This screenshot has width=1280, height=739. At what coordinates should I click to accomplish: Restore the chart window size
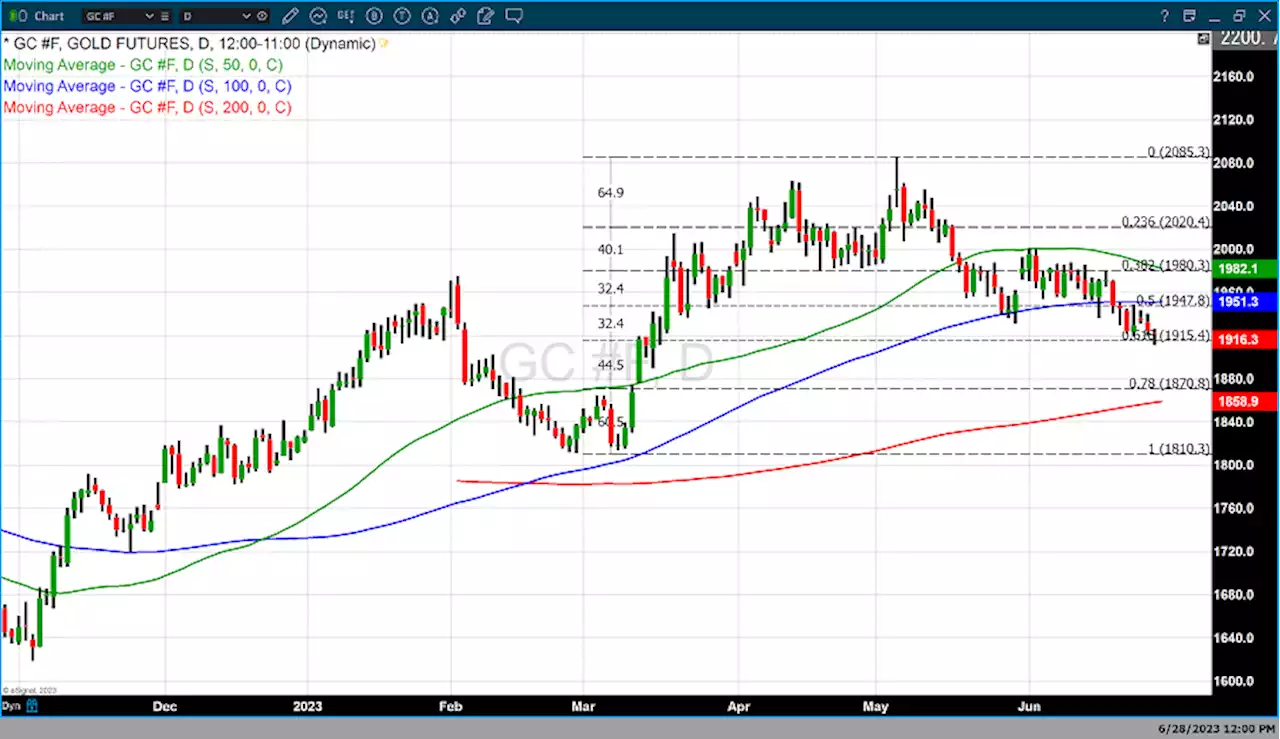(1239, 16)
